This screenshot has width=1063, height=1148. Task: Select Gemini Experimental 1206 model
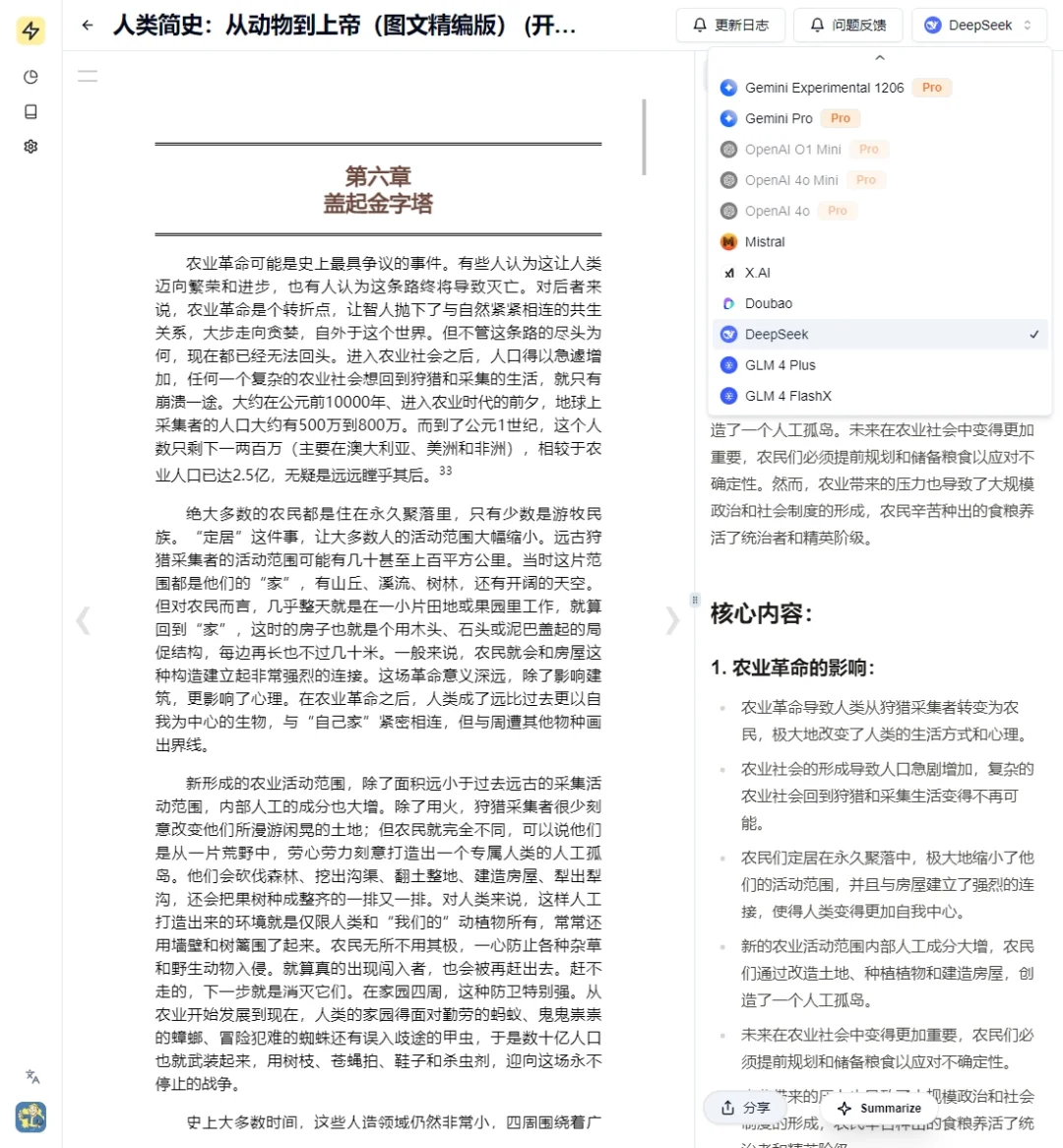[x=880, y=88]
